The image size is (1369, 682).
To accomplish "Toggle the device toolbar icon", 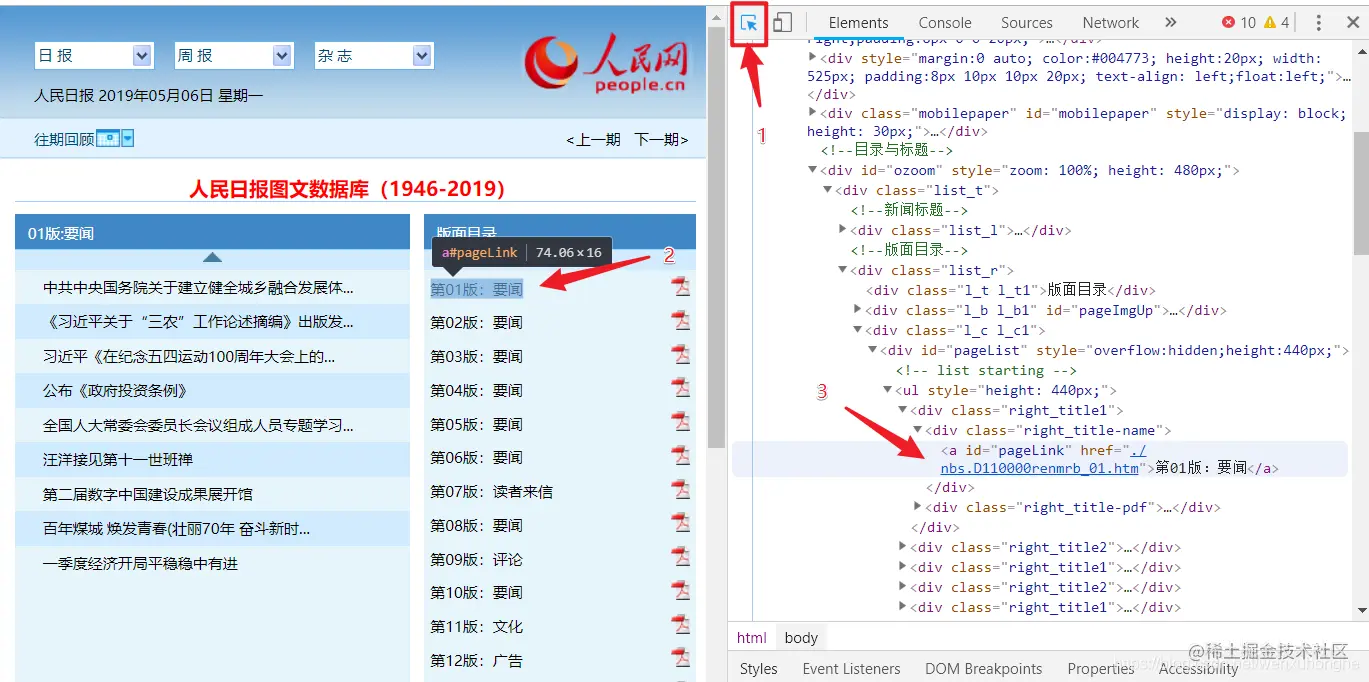I will (x=783, y=22).
